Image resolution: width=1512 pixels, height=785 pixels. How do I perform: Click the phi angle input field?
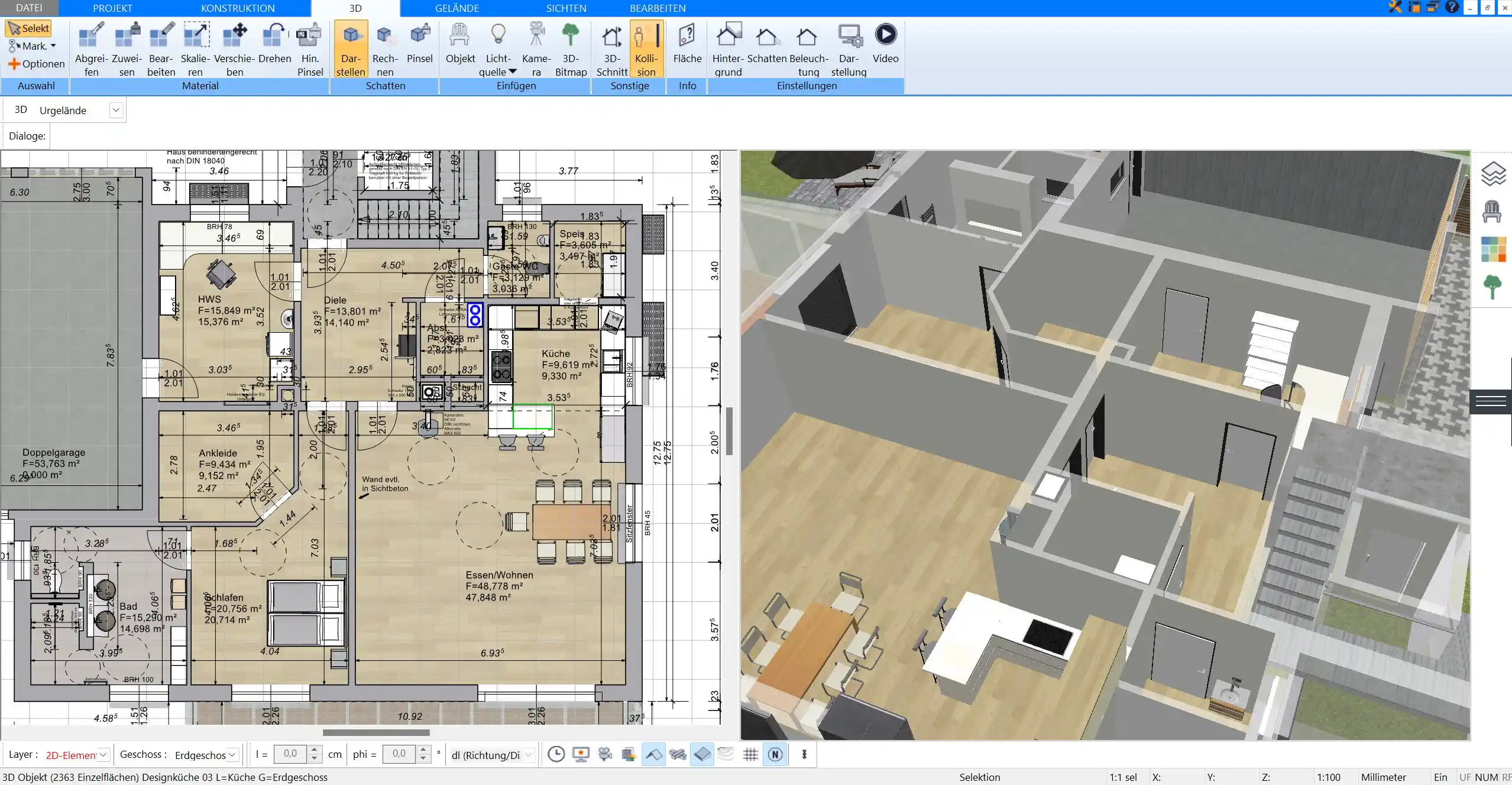click(x=399, y=754)
